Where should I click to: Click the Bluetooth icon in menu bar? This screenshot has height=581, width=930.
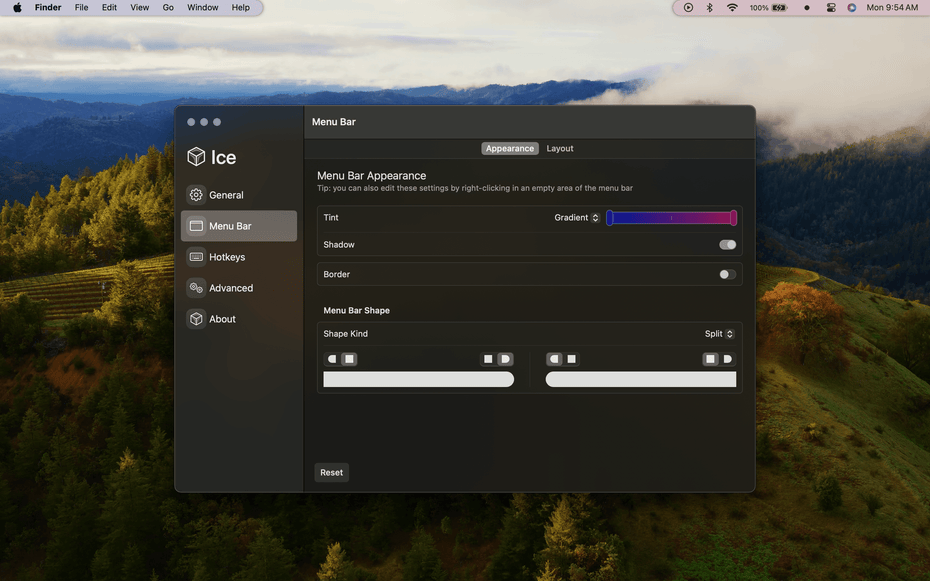[x=710, y=8]
